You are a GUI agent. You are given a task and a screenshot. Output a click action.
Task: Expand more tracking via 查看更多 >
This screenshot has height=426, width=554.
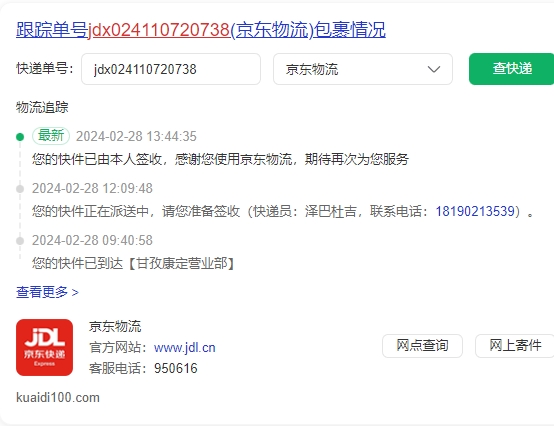tap(47, 292)
